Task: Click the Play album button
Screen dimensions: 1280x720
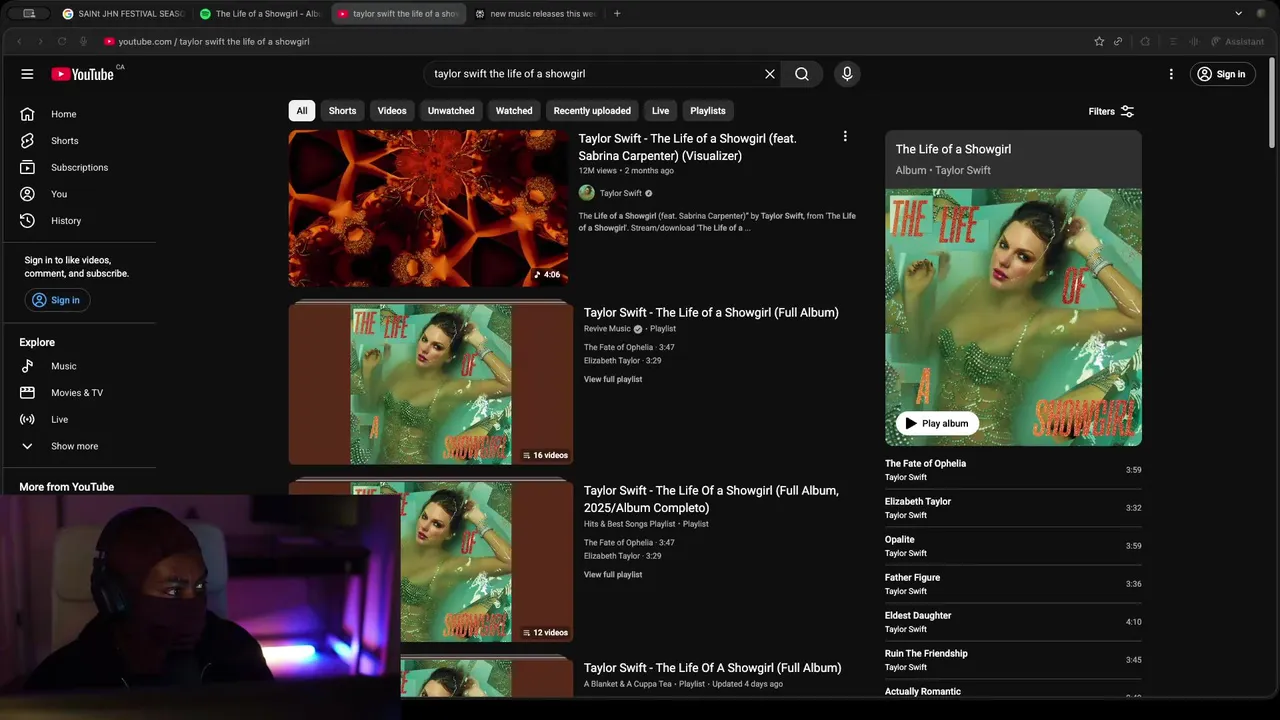Action: [x=937, y=423]
